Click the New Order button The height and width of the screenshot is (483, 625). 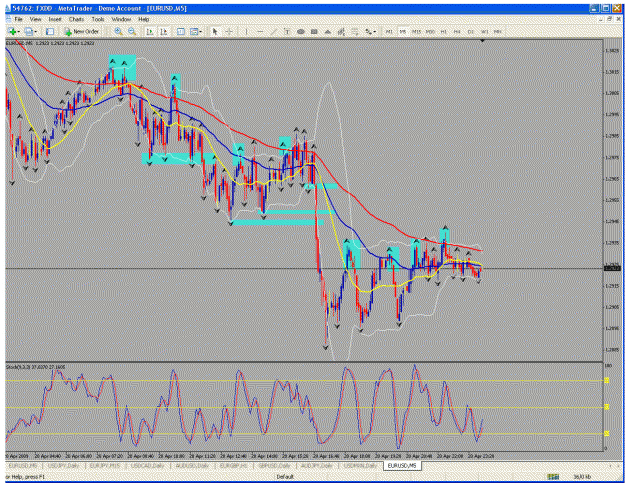[x=82, y=31]
